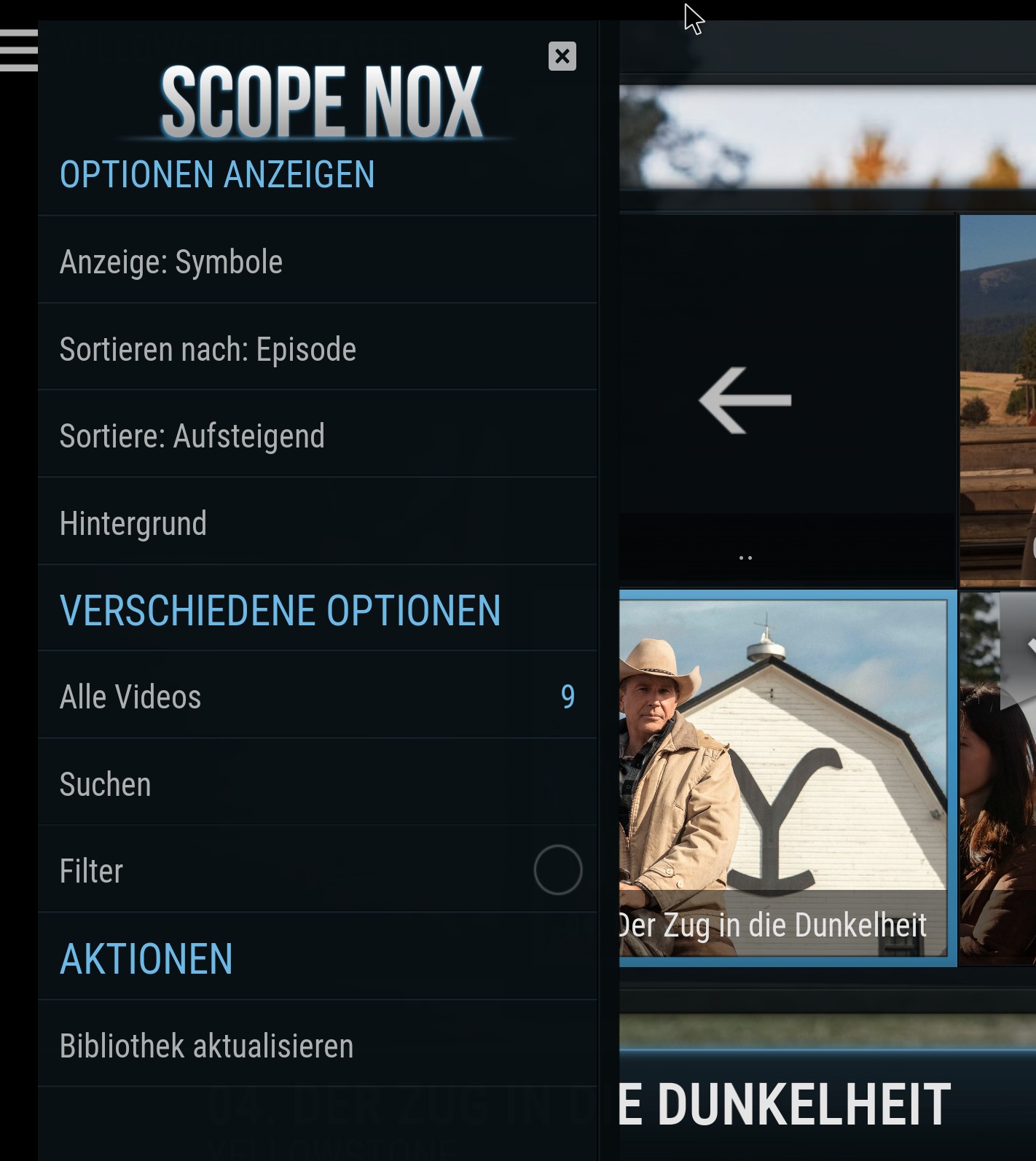Open the ranch landscape episode thumbnail

(x=998, y=400)
